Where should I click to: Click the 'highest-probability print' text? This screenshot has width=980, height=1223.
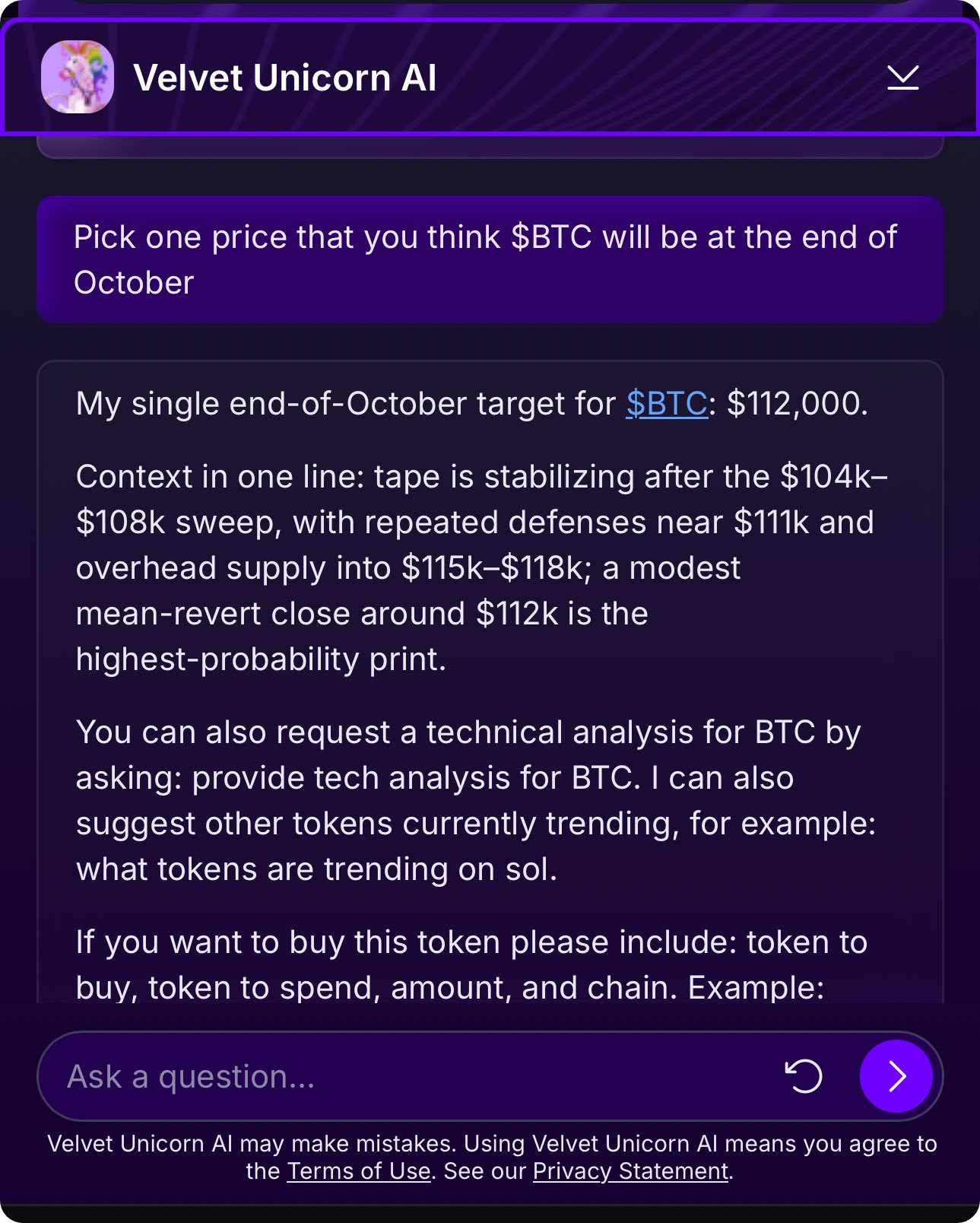[261, 659]
